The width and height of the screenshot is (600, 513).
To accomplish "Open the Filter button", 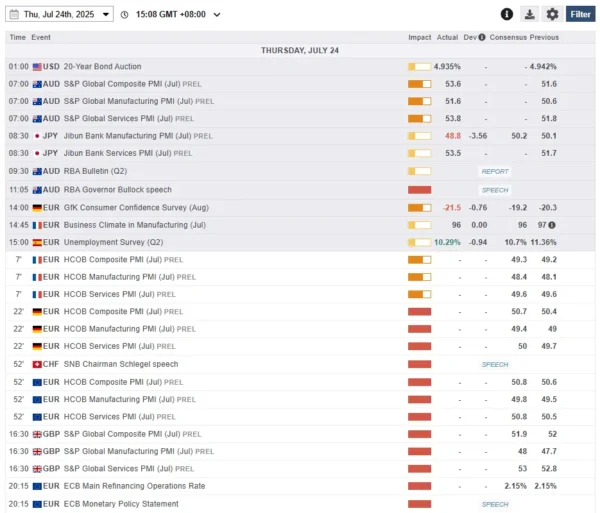I will tap(580, 14).
